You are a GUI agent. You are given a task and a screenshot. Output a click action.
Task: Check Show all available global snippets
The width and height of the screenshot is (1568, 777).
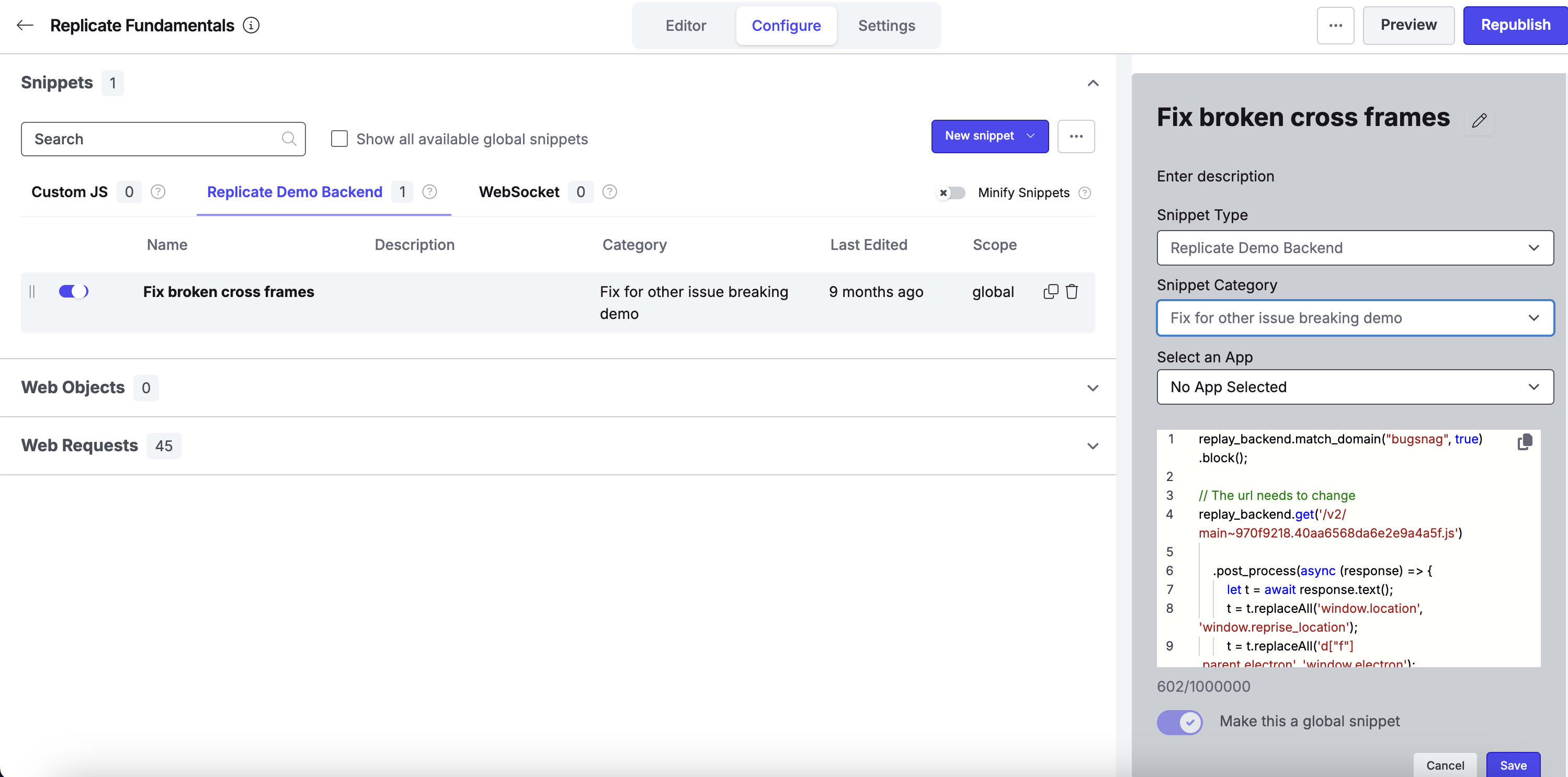[x=339, y=139]
